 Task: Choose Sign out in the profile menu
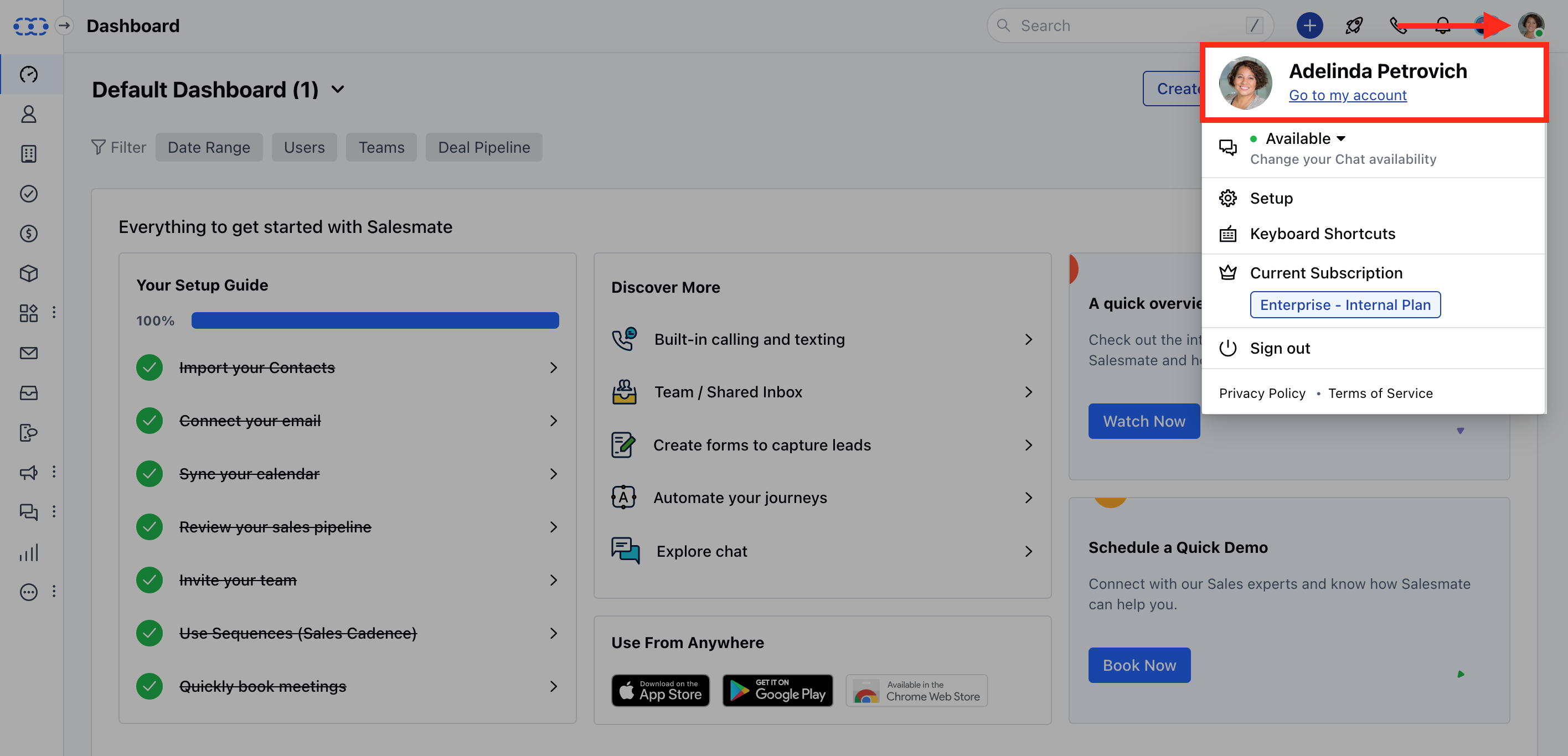tap(1280, 349)
